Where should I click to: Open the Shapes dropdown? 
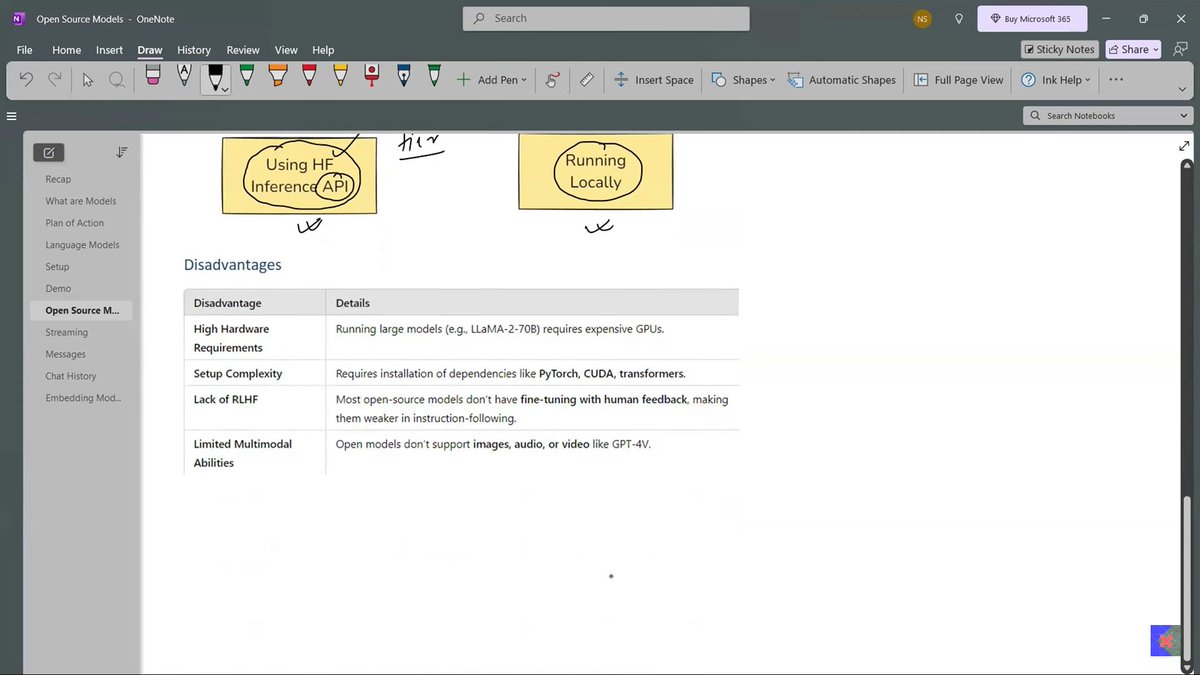coord(743,80)
